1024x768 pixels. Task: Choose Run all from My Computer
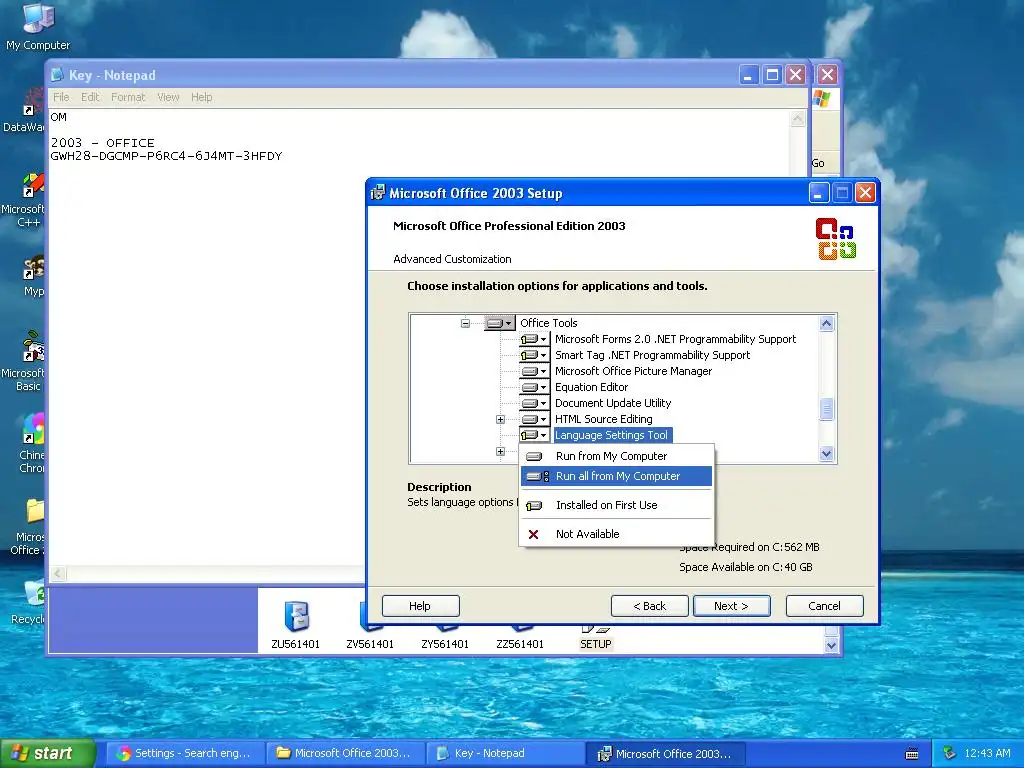coord(616,476)
